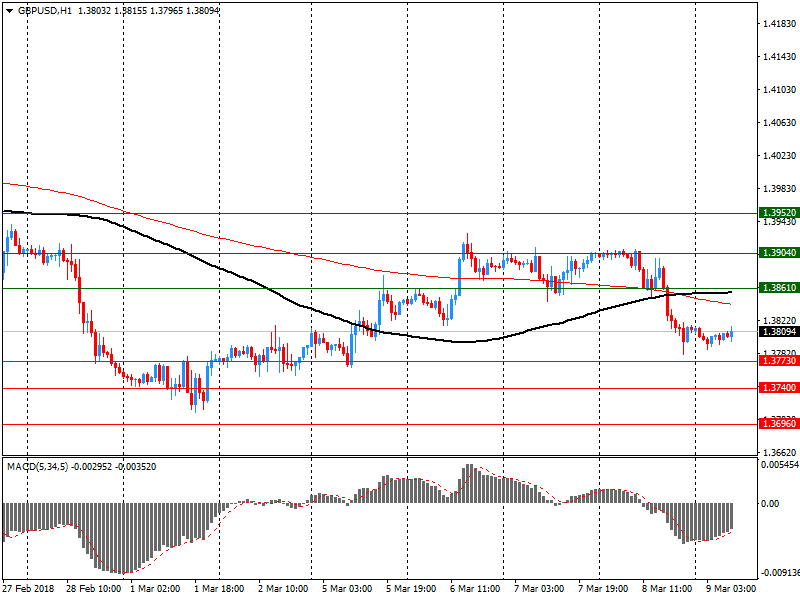Click the 1.41430 price scale value

tap(779, 57)
